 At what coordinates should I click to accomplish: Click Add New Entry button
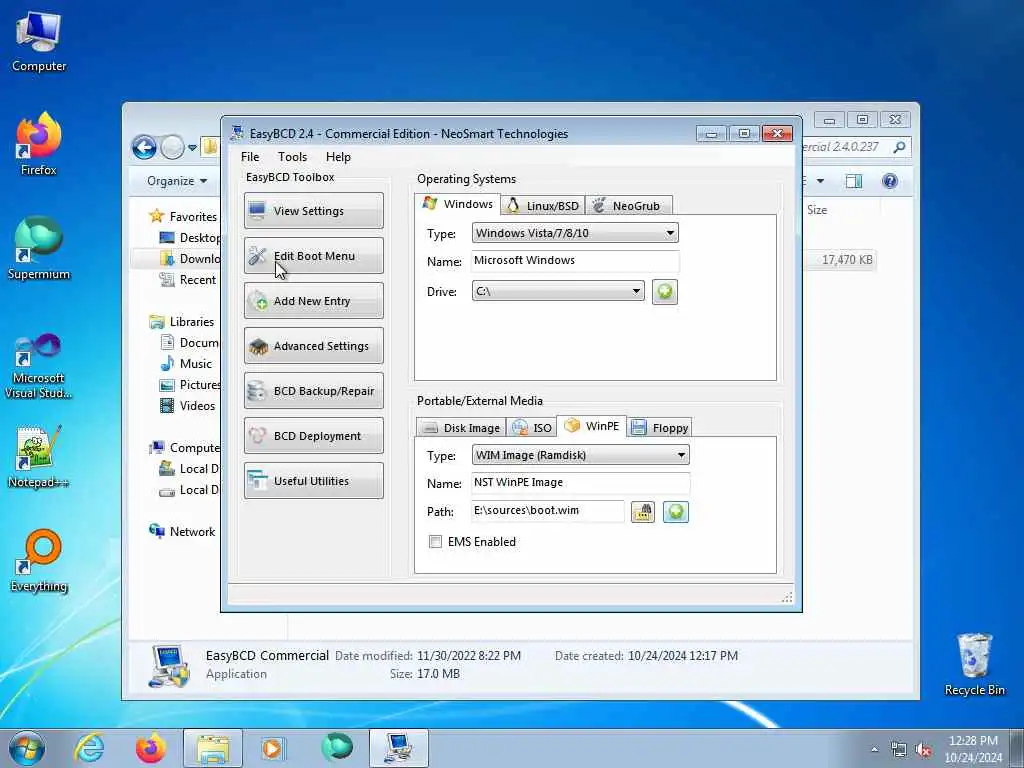(x=313, y=300)
